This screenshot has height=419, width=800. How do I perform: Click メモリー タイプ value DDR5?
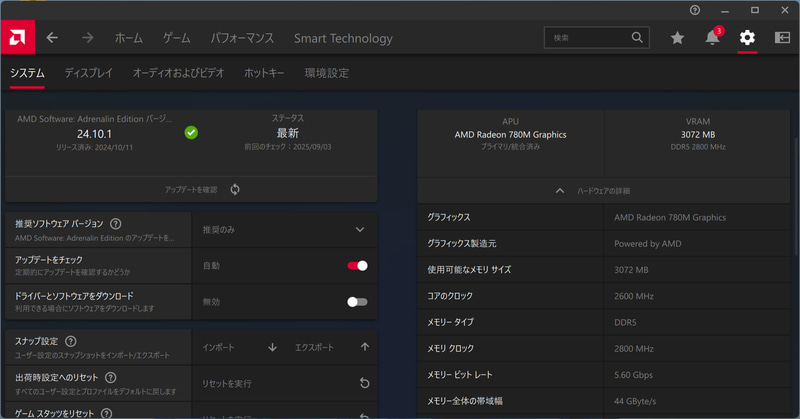pyautogui.click(x=625, y=323)
